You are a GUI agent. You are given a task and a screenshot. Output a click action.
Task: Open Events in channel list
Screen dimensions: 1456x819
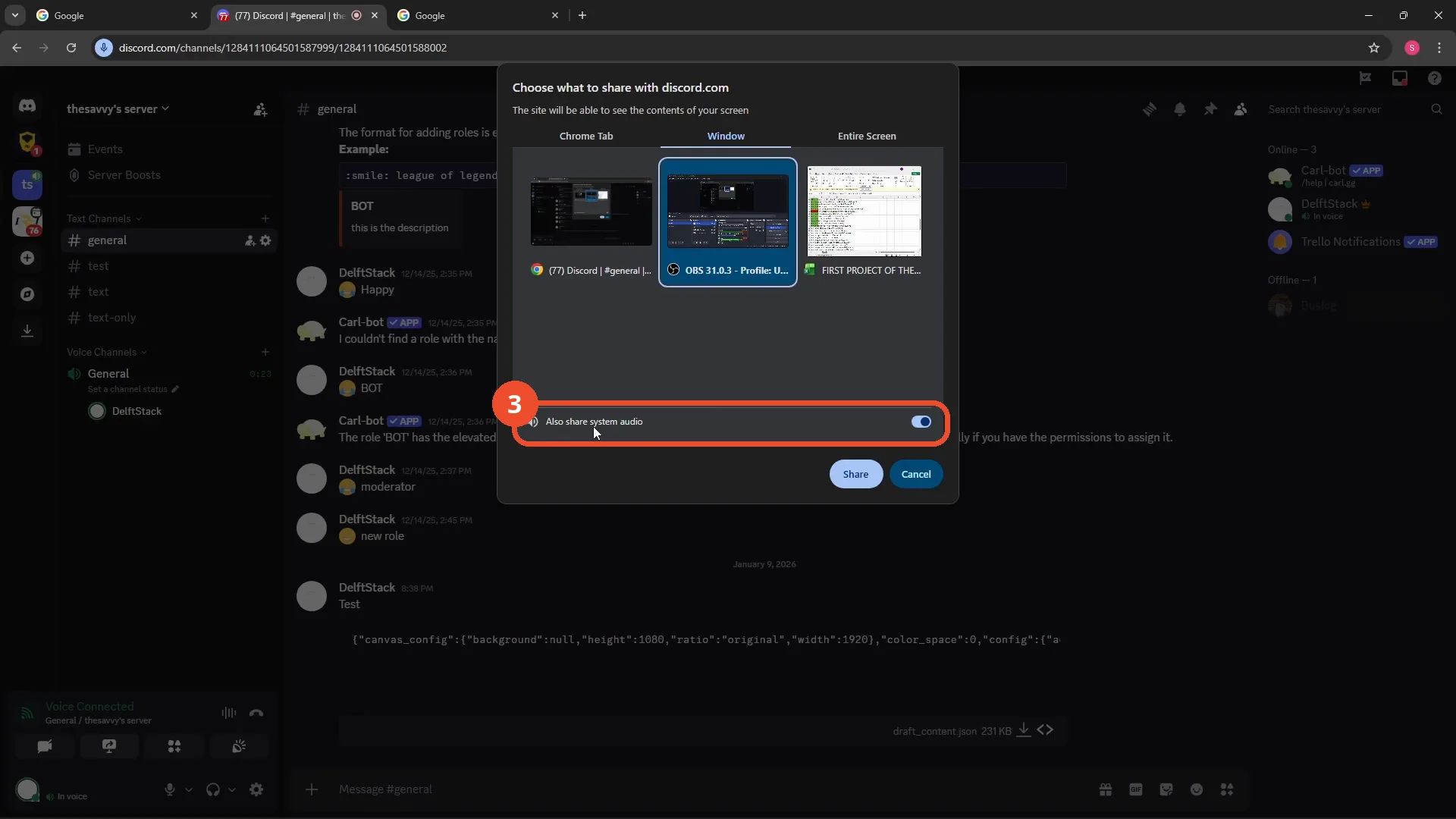pyautogui.click(x=105, y=149)
